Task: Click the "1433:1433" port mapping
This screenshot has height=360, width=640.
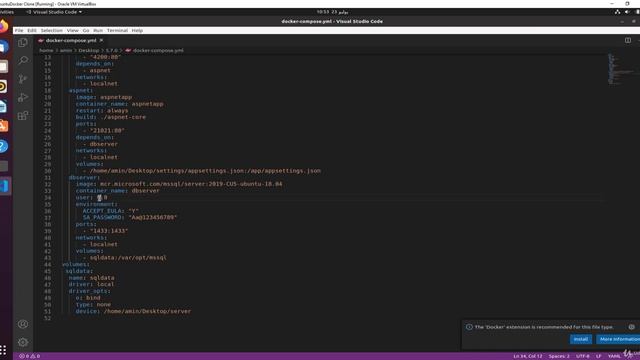Action: 109,231
